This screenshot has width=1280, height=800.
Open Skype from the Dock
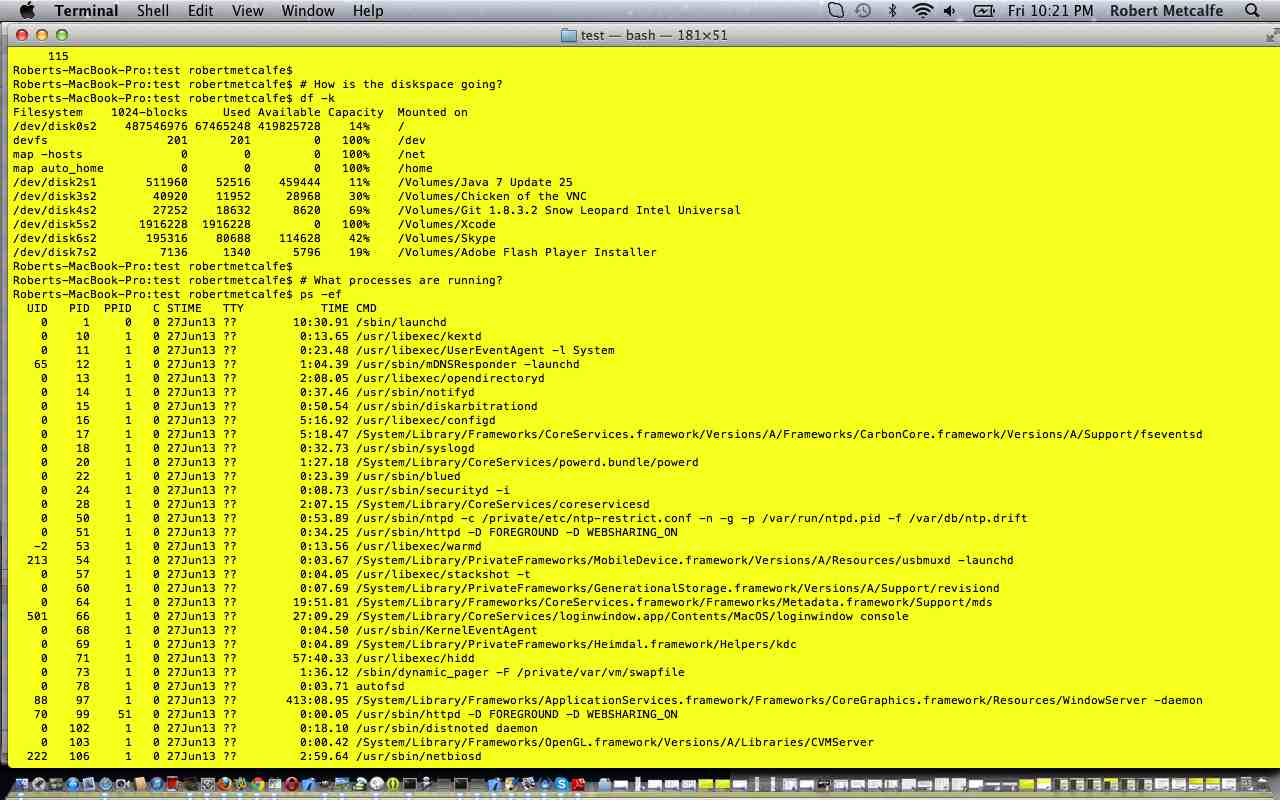(561, 784)
